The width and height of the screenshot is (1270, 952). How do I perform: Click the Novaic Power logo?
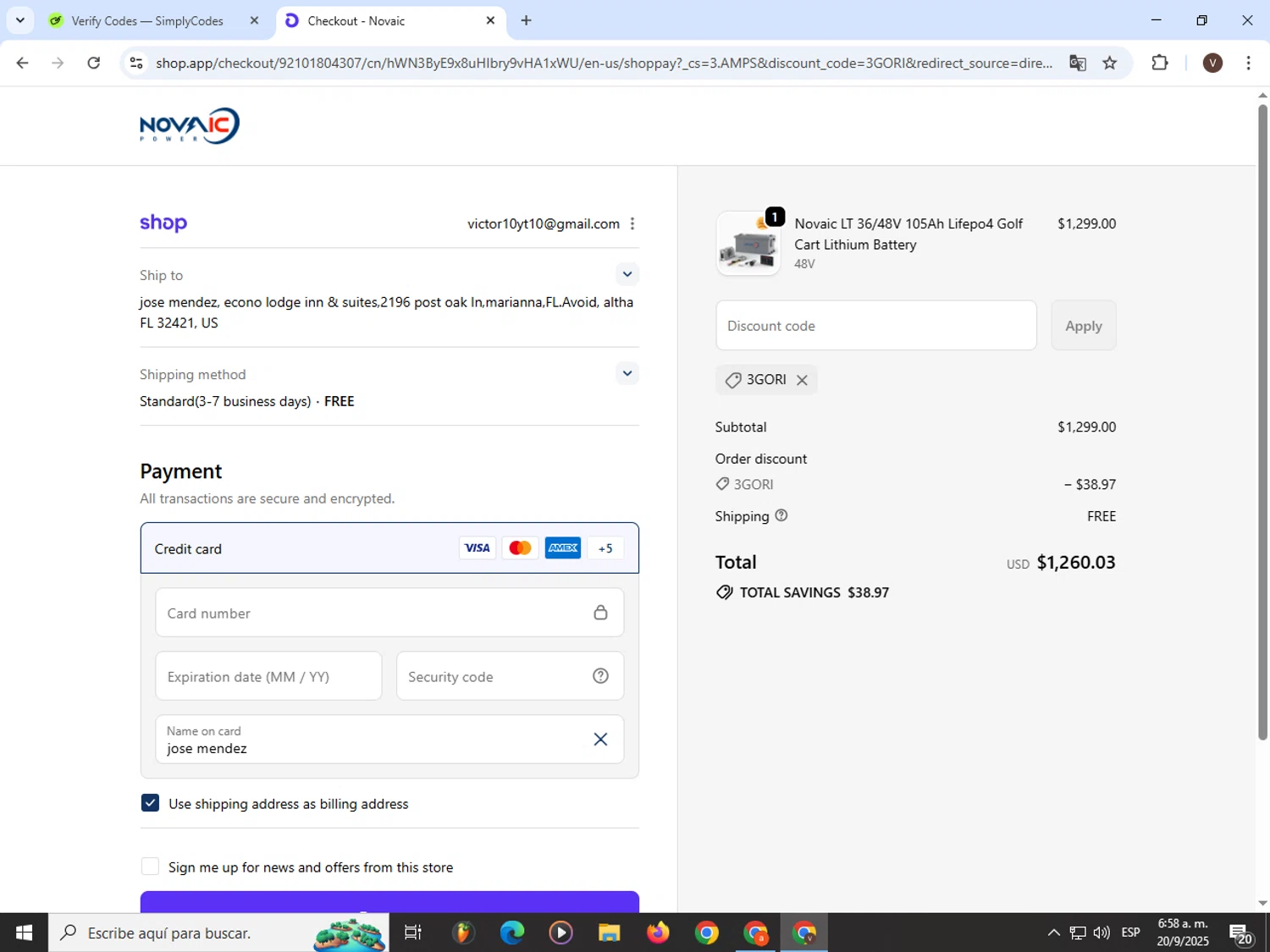click(190, 125)
